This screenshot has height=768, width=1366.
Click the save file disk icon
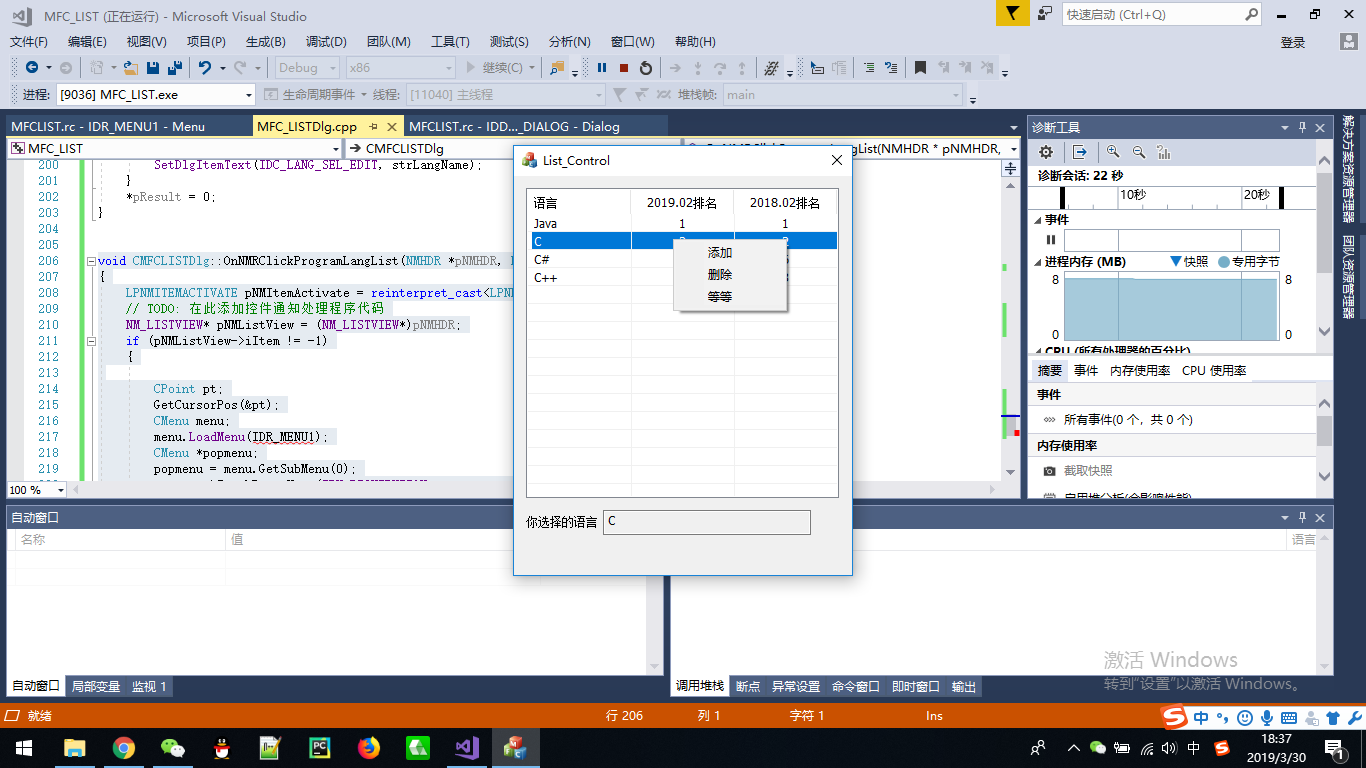tap(153, 68)
